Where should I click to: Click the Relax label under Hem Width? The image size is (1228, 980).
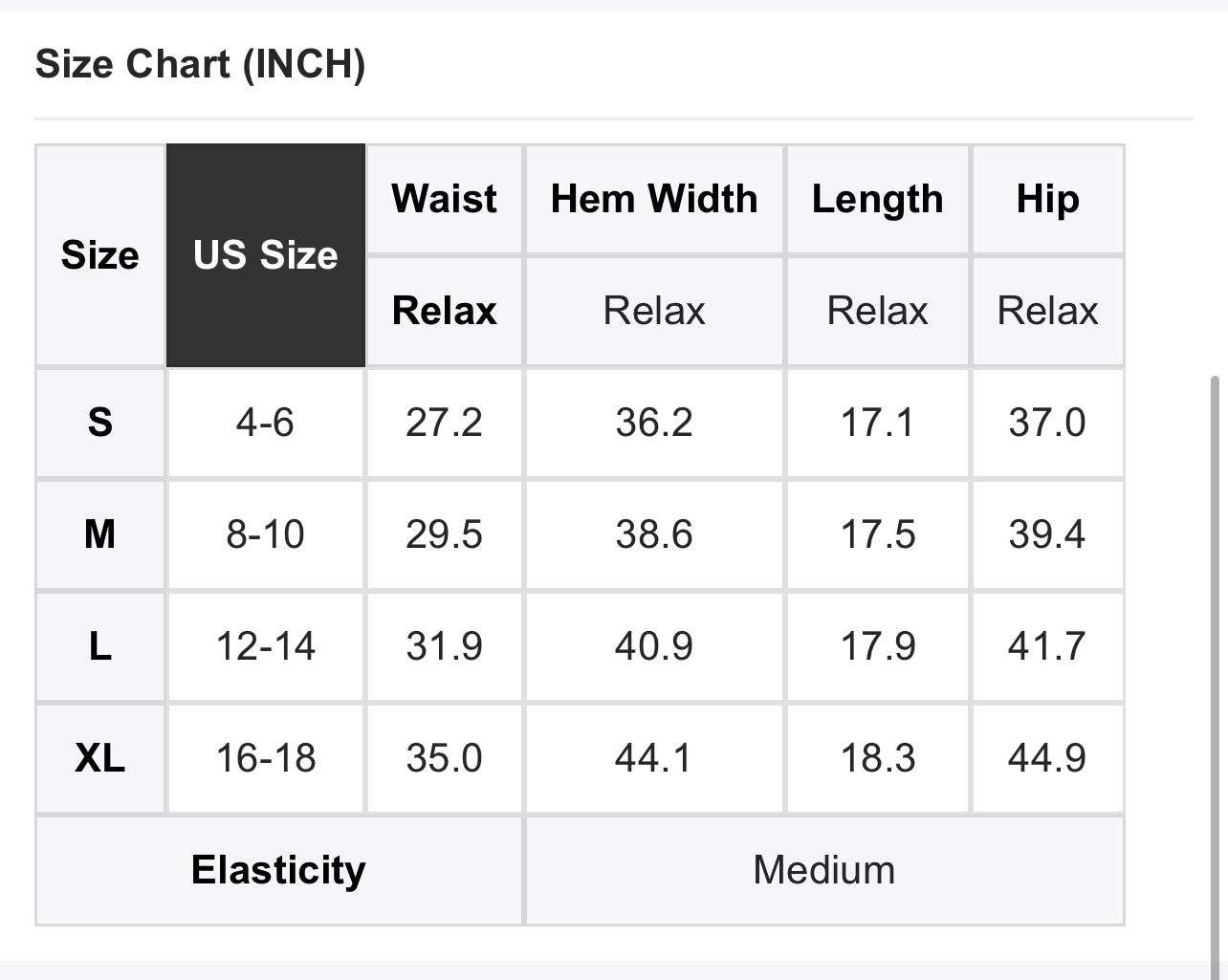coord(654,311)
